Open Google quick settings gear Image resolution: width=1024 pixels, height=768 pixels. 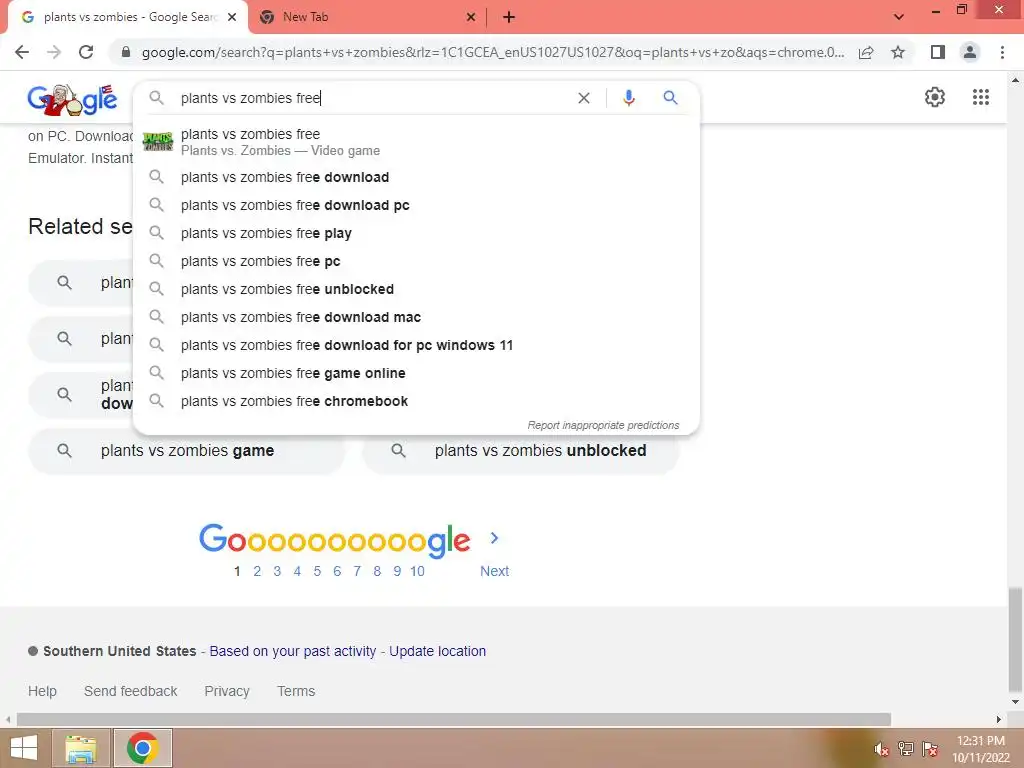coord(935,97)
